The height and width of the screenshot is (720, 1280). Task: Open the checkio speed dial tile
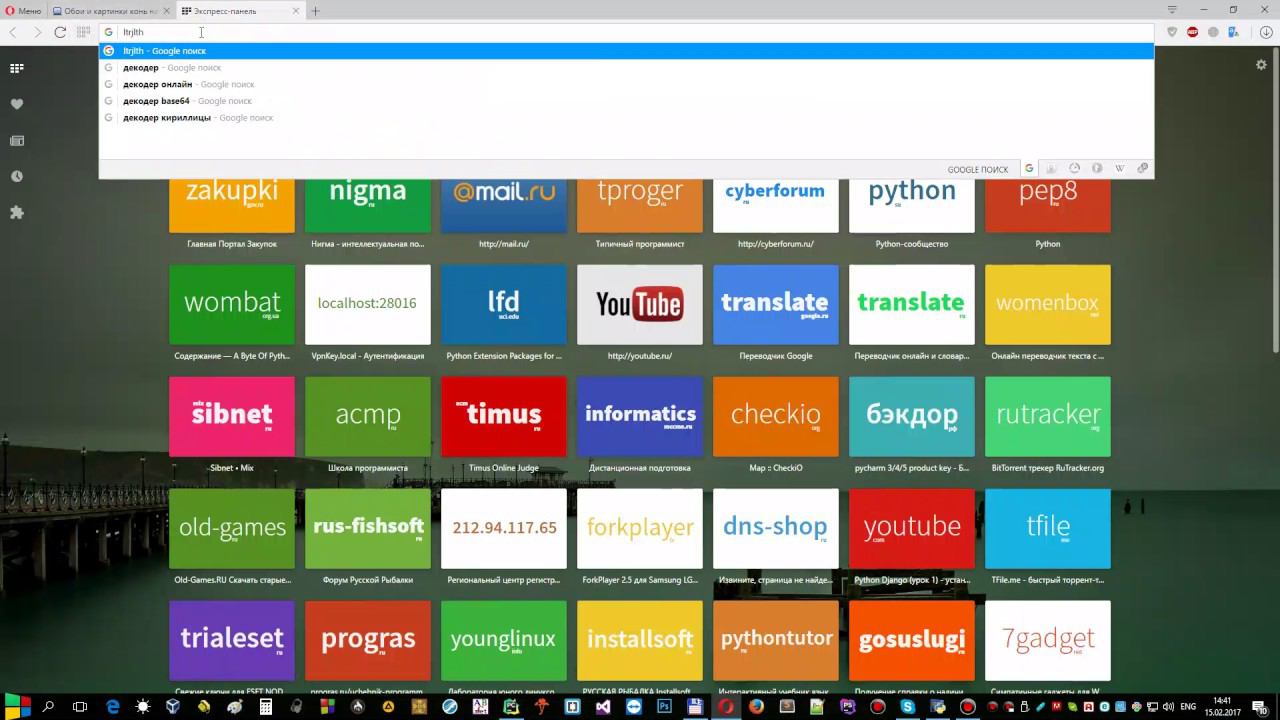tap(776, 416)
